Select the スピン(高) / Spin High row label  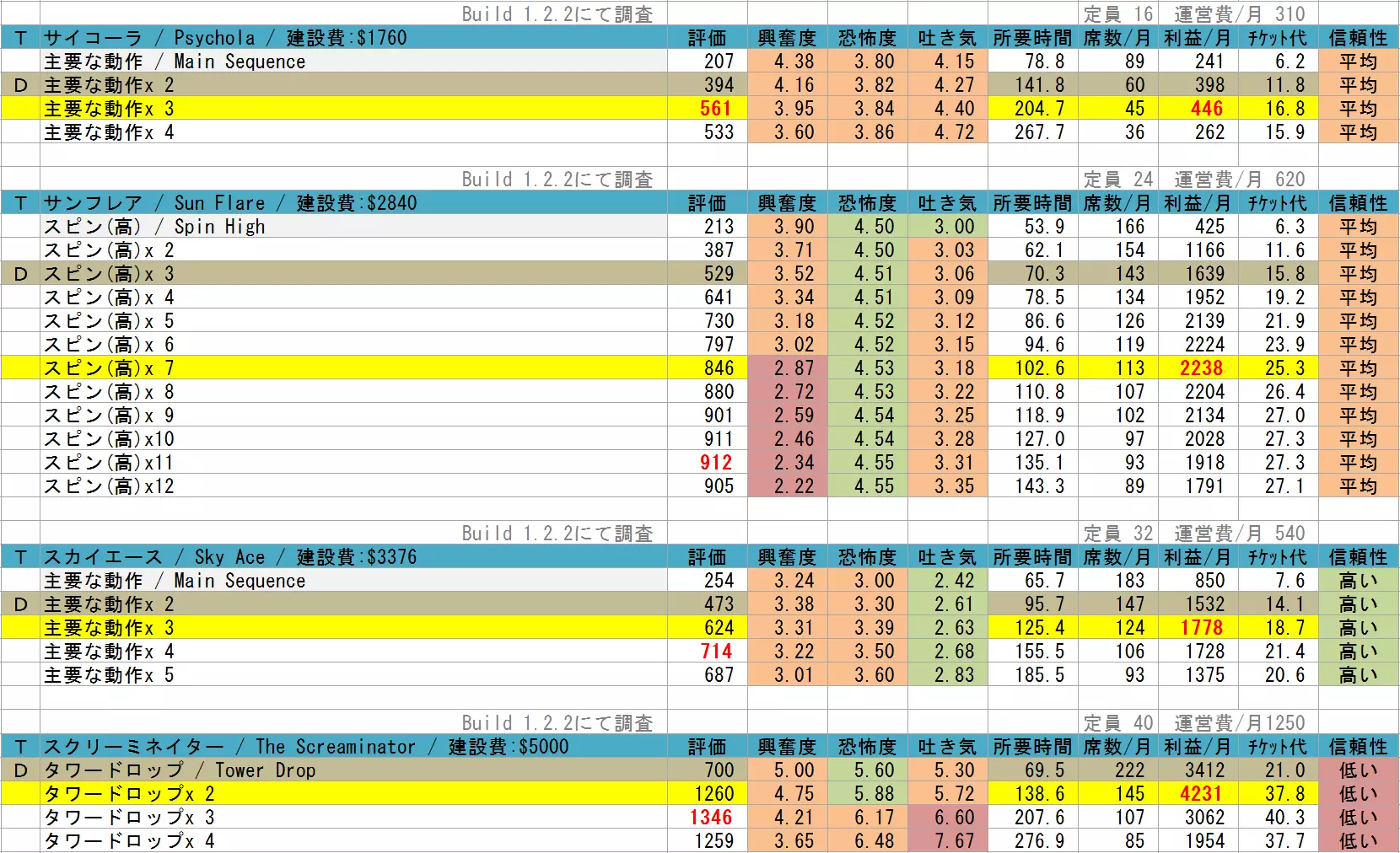tap(353, 227)
